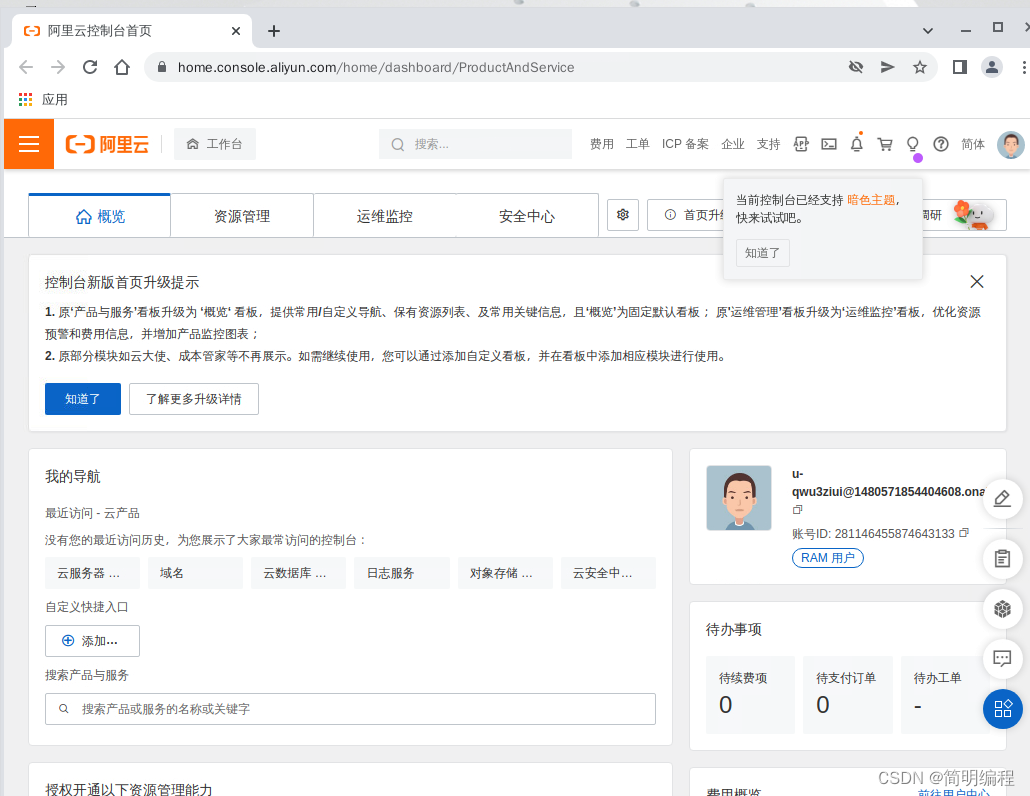Open the shopping cart icon
This screenshot has height=796, width=1030.
coord(885,144)
